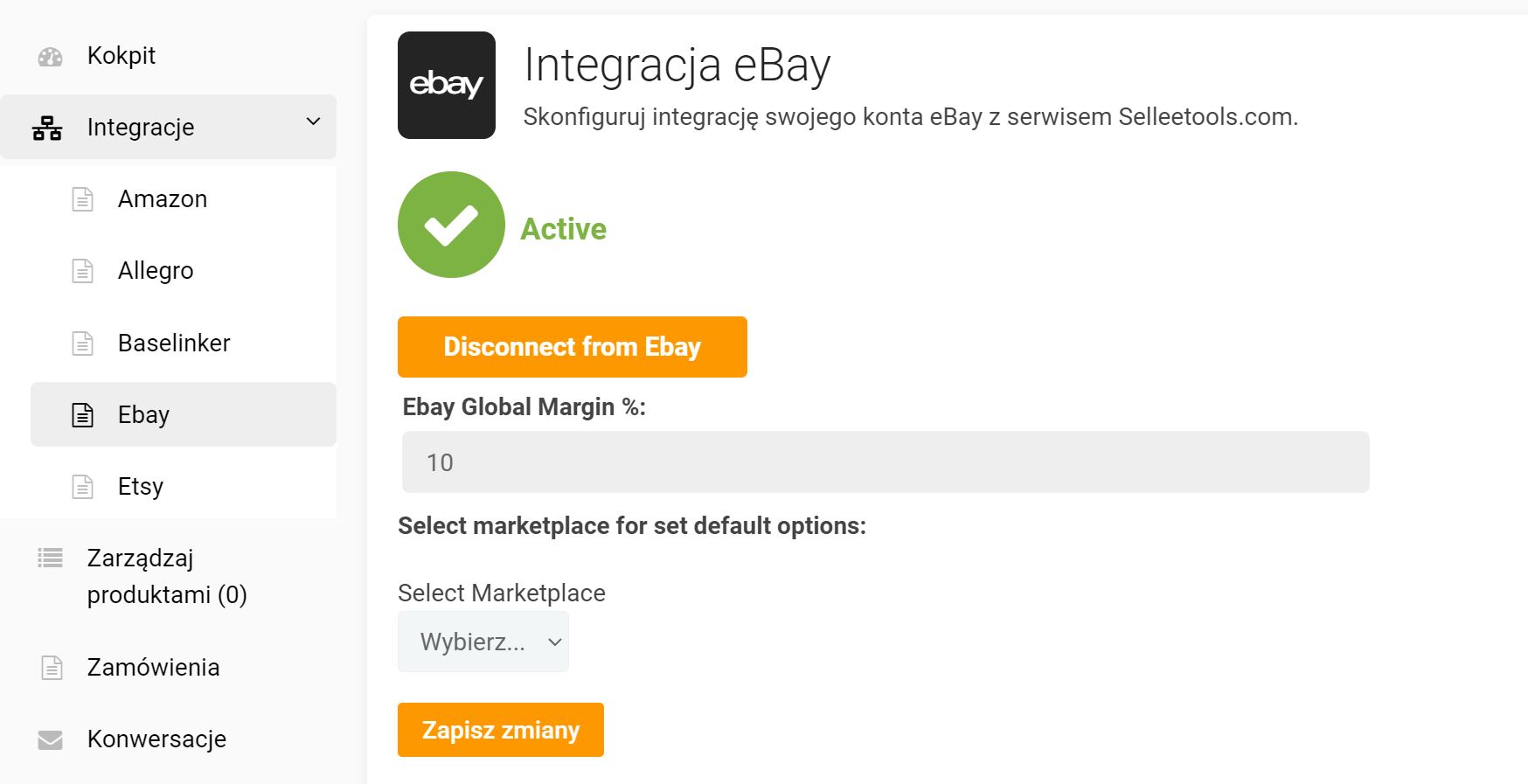Click the document icon beside Baselinker
The width and height of the screenshot is (1528, 784).
[x=82, y=343]
